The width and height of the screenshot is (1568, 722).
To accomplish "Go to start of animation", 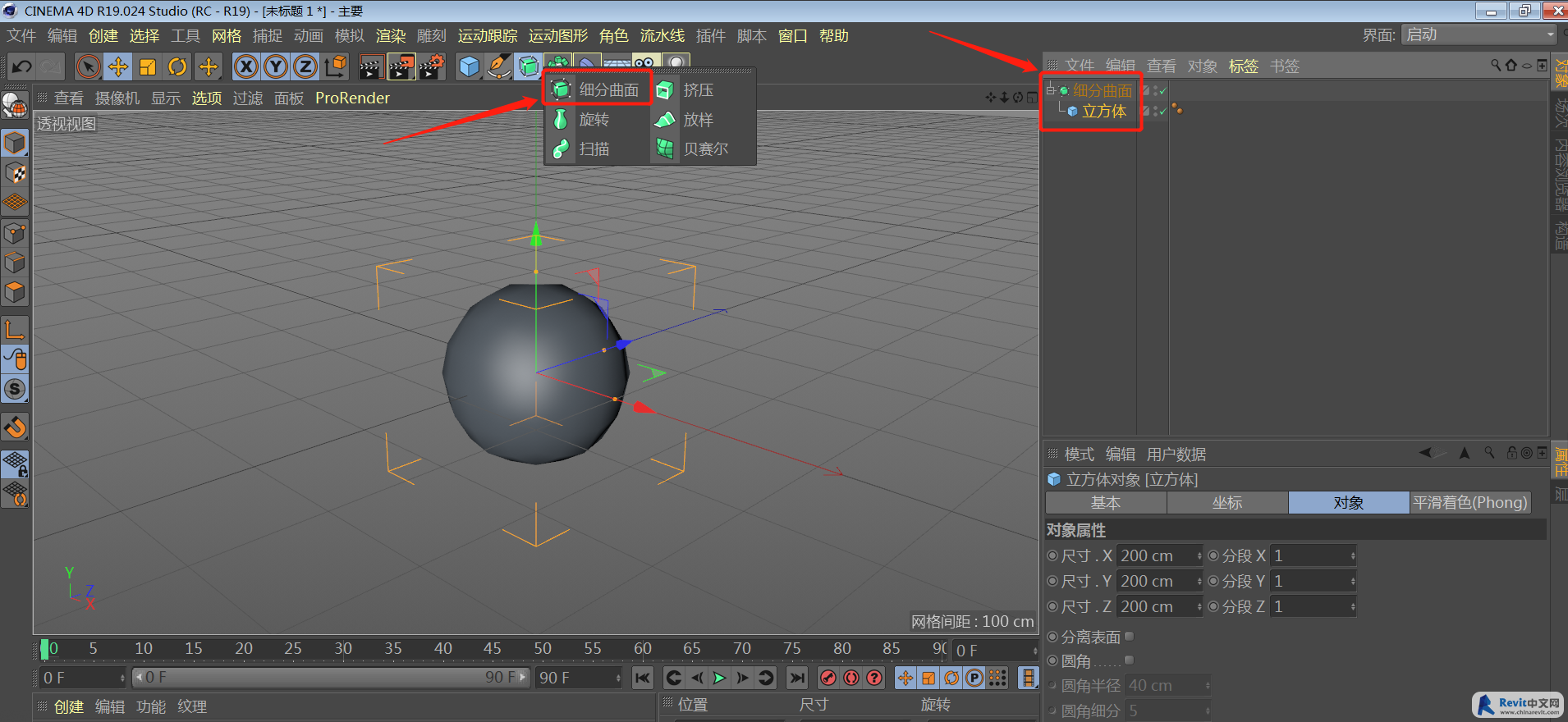I will 642,678.
